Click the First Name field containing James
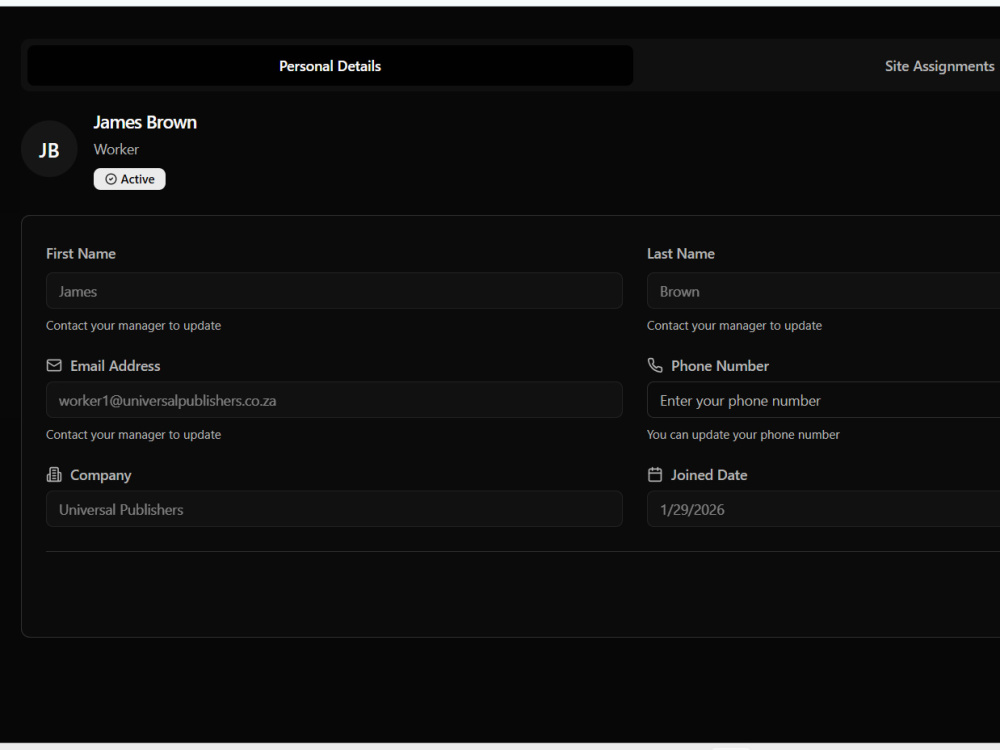 [x=334, y=291]
